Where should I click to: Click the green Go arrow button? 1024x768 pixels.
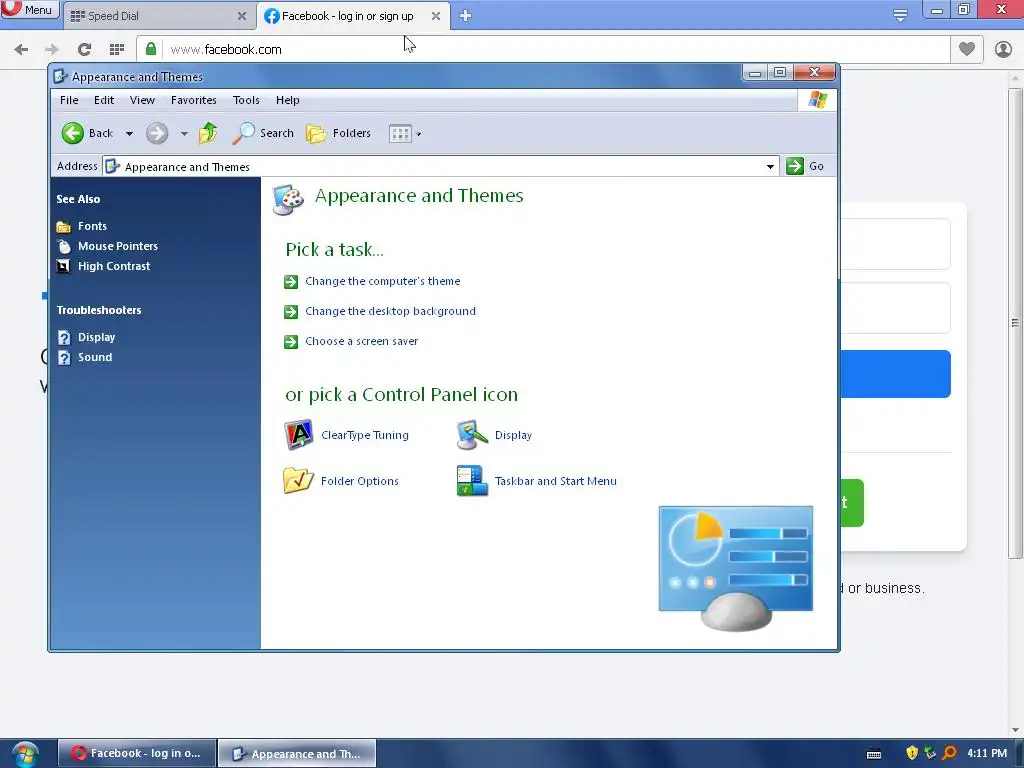click(x=795, y=166)
